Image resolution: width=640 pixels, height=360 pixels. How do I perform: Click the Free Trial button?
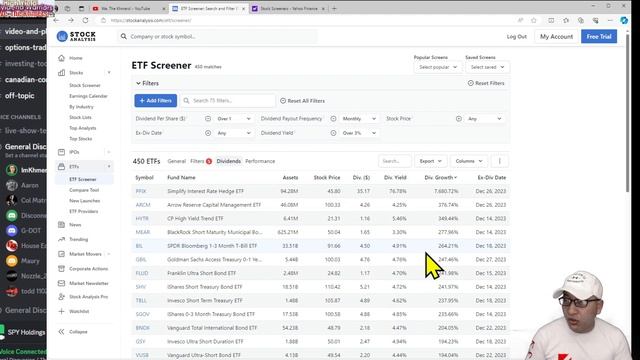[x=599, y=36]
